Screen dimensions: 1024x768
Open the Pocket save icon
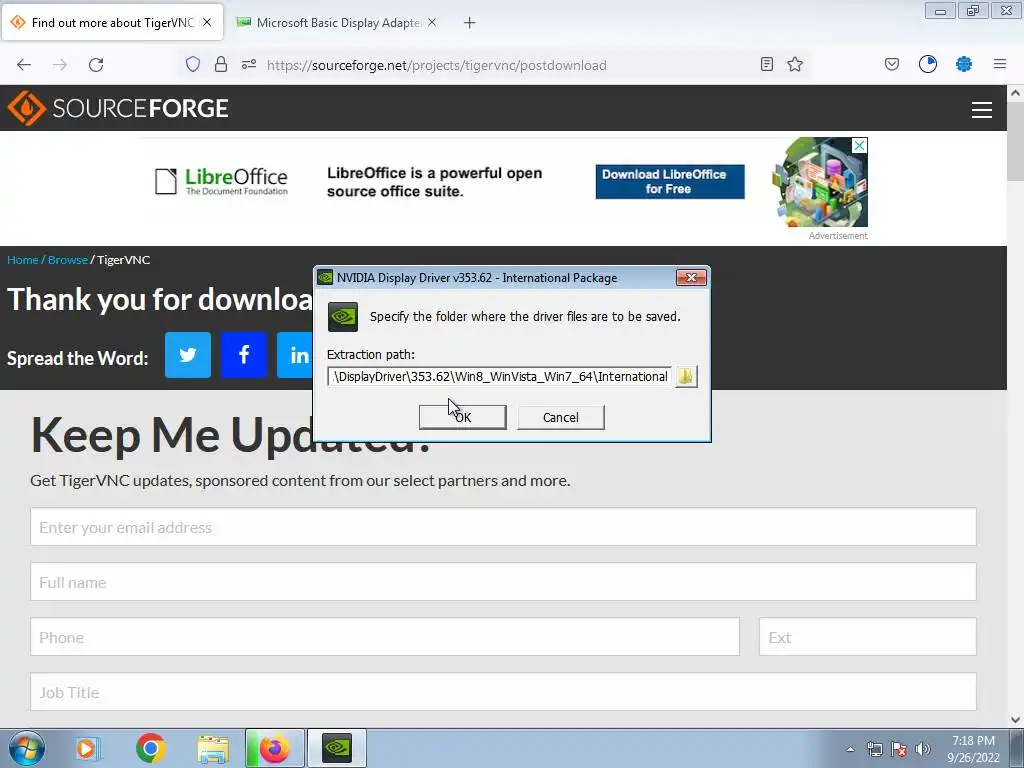point(891,64)
